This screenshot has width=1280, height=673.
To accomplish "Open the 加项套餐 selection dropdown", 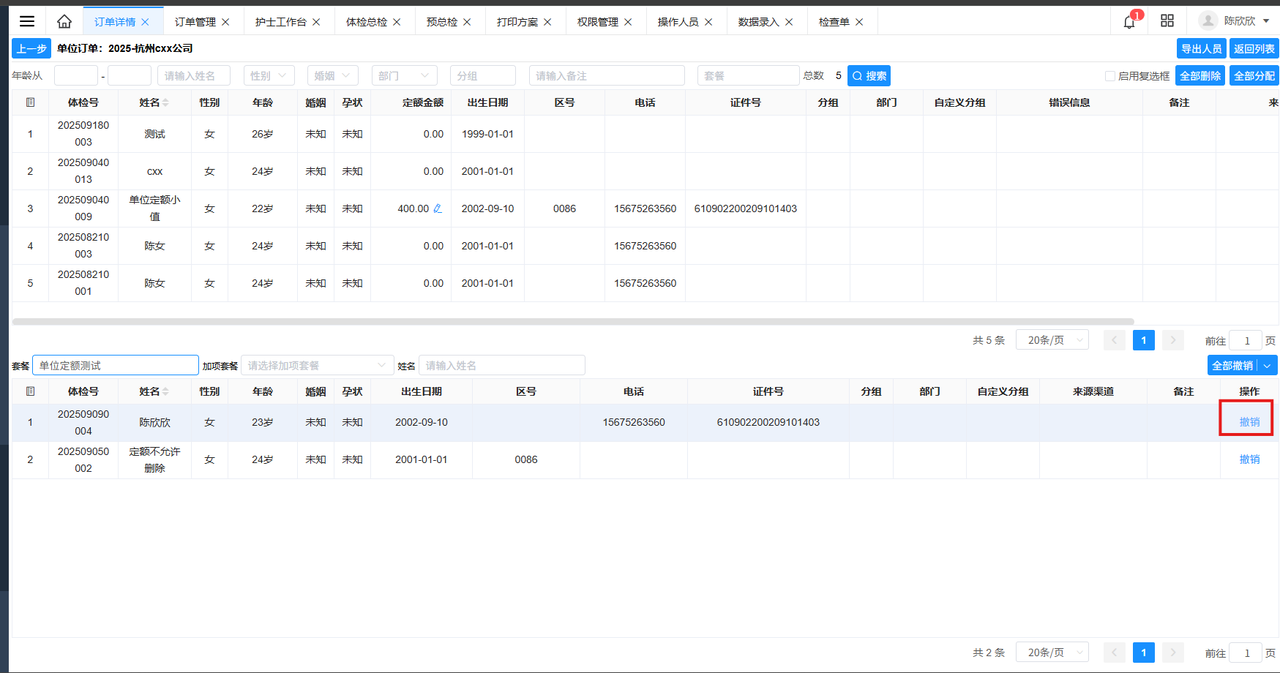I will pyautogui.click(x=317, y=366).
